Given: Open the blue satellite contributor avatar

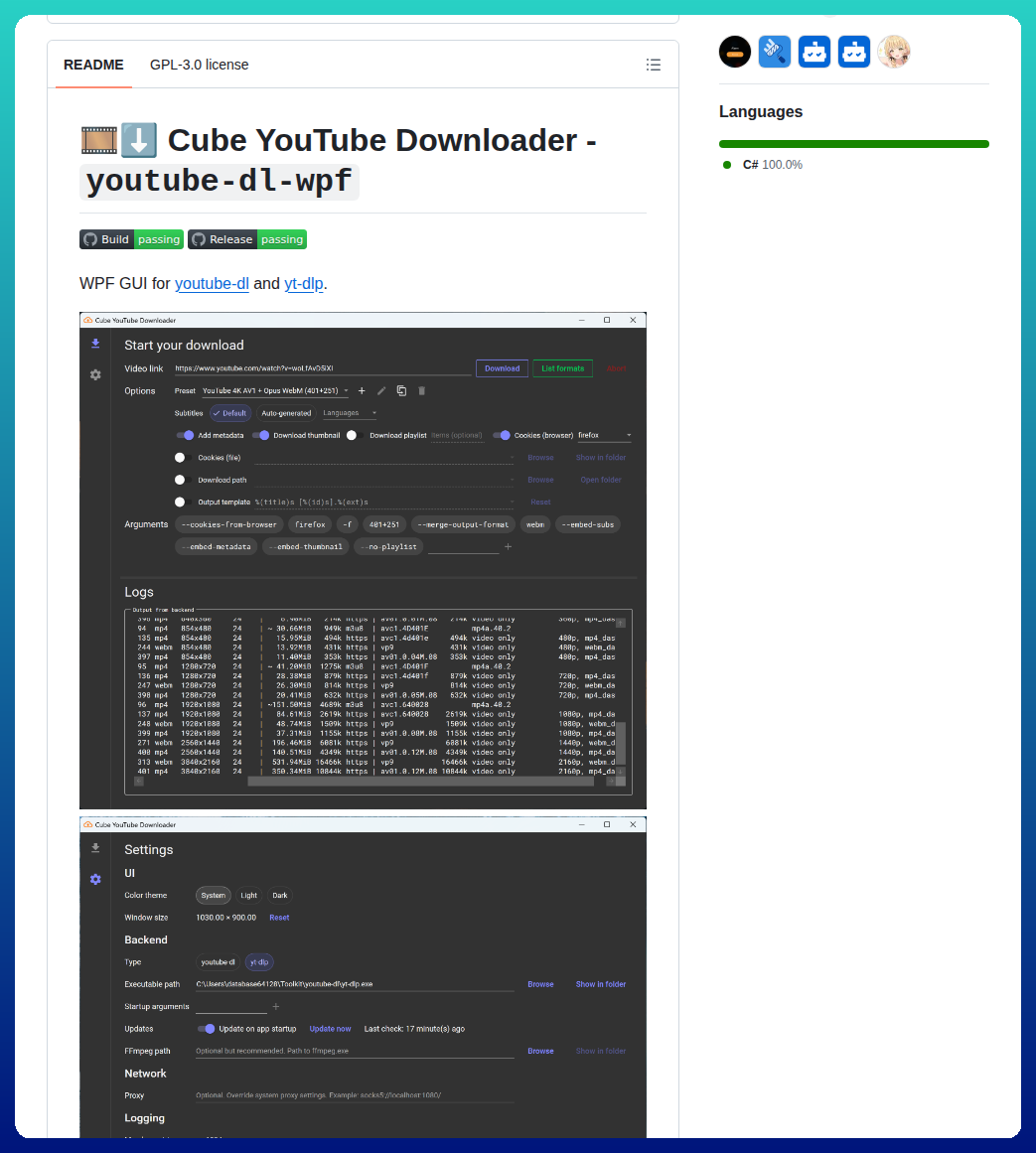Looking at the screenshot, I should point(774,52).
